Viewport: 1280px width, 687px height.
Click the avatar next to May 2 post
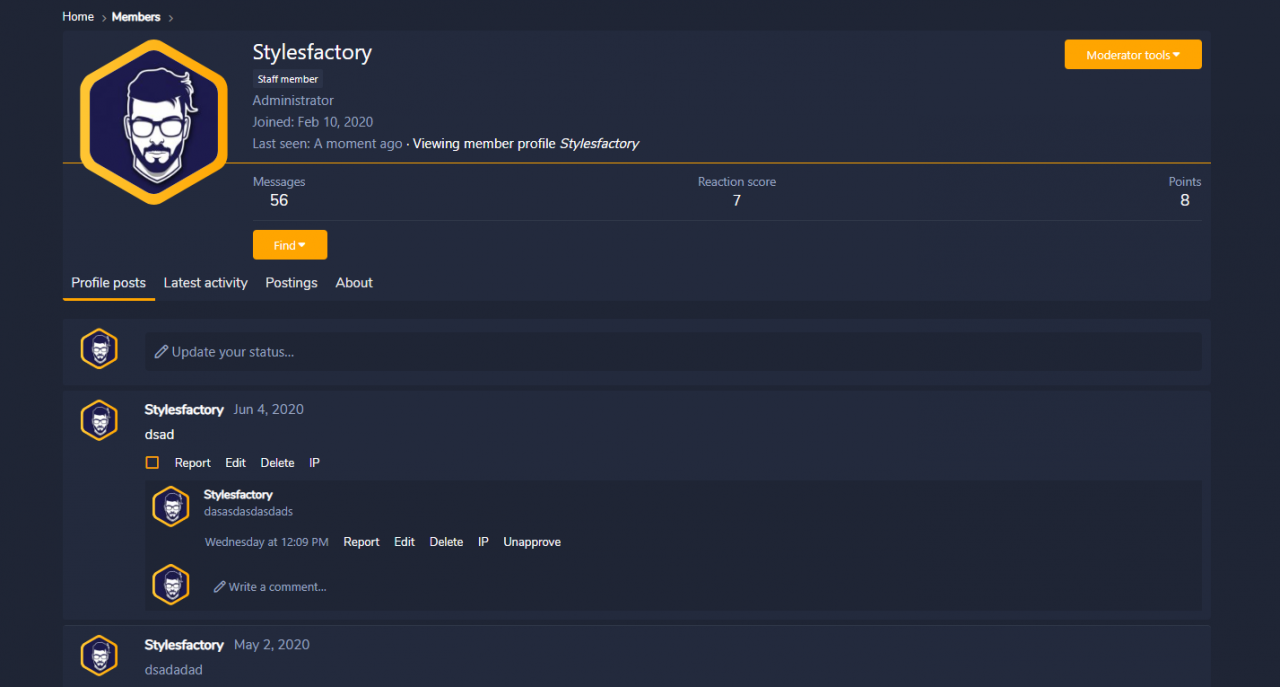coord(99,655)
